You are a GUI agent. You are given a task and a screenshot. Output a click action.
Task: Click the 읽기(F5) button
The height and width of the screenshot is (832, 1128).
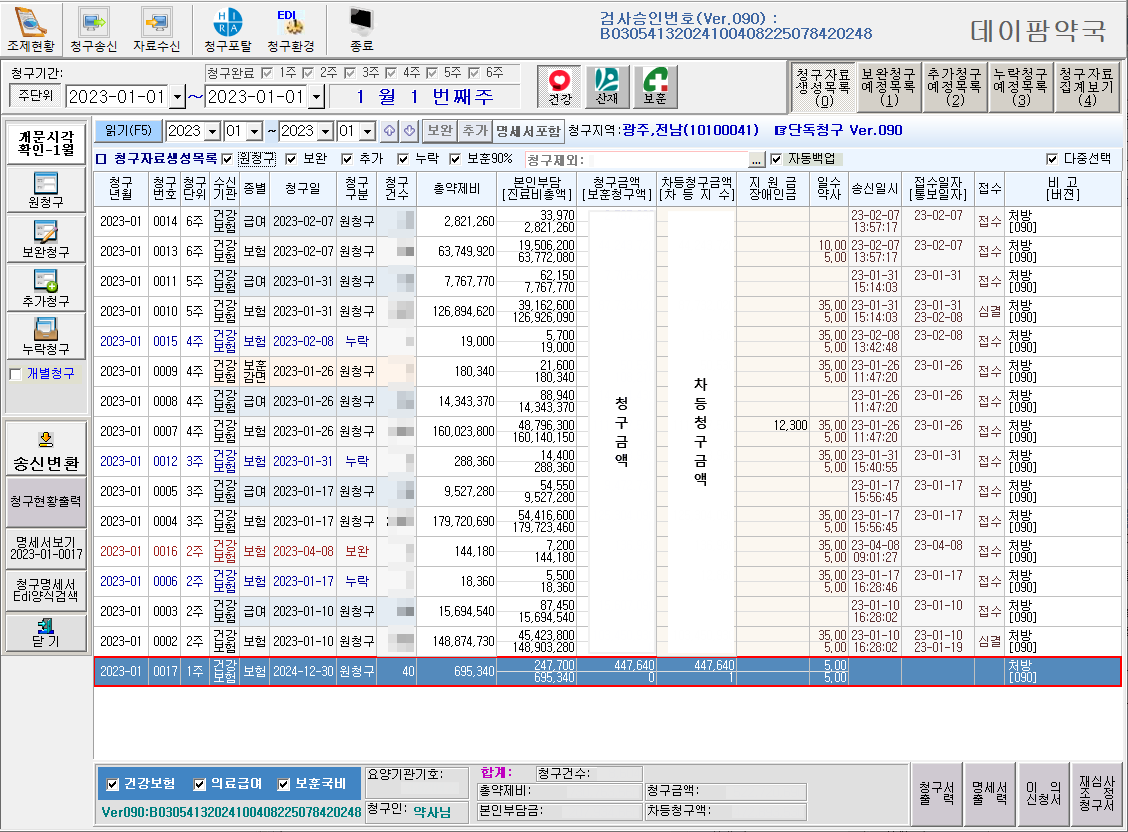(128, 131)
